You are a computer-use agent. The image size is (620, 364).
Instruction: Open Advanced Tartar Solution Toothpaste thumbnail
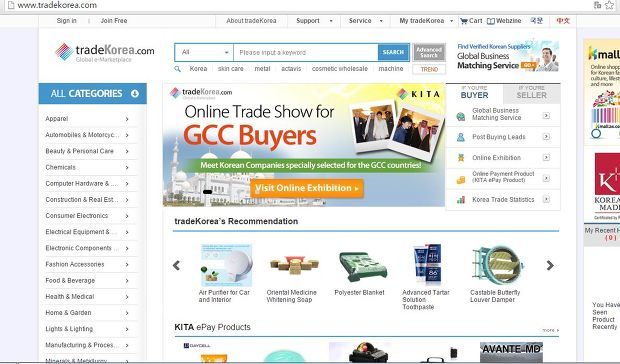(427, 265)
